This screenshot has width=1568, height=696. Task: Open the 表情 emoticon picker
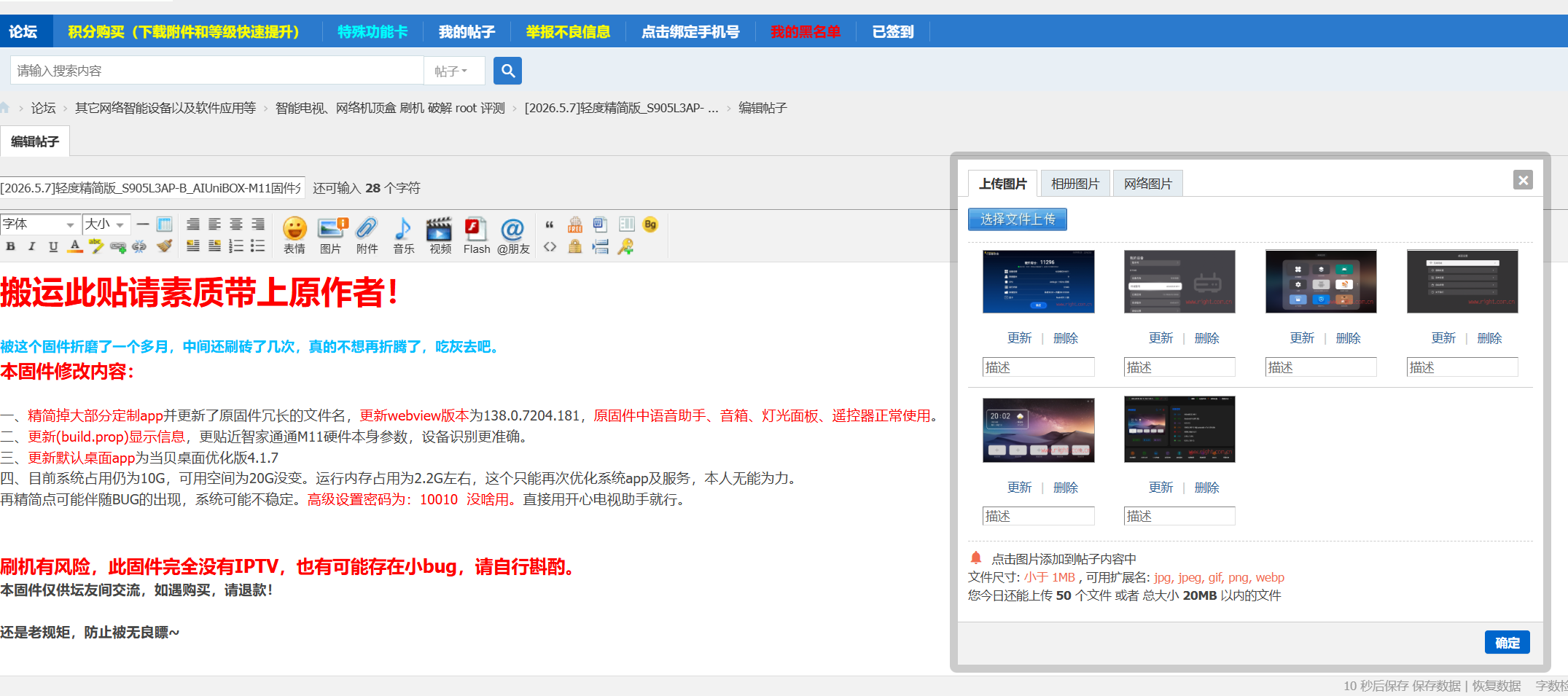pos(295,235)
